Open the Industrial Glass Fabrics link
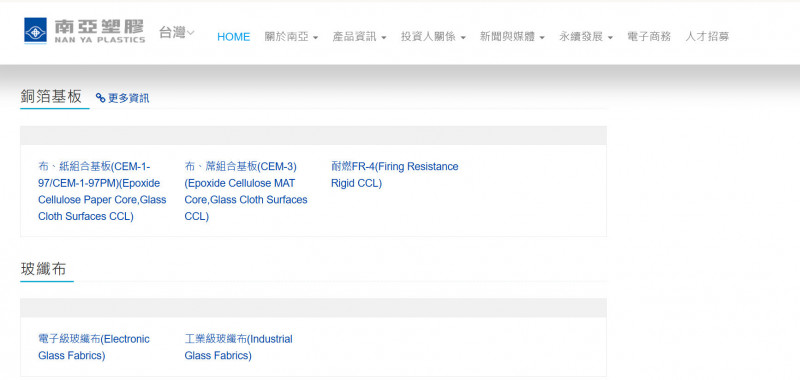 (x=238, y=347)
